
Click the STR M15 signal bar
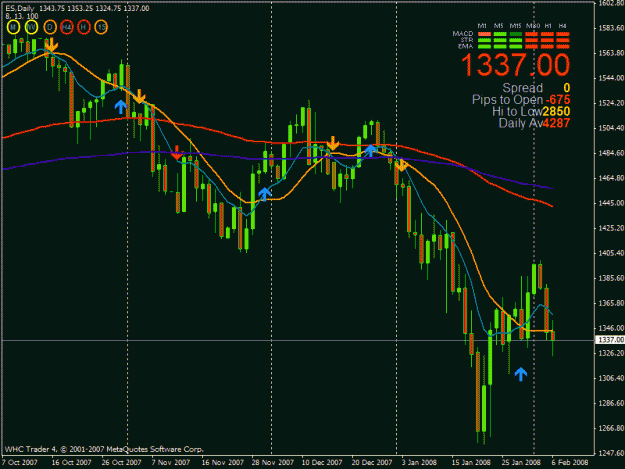point(516,40)
